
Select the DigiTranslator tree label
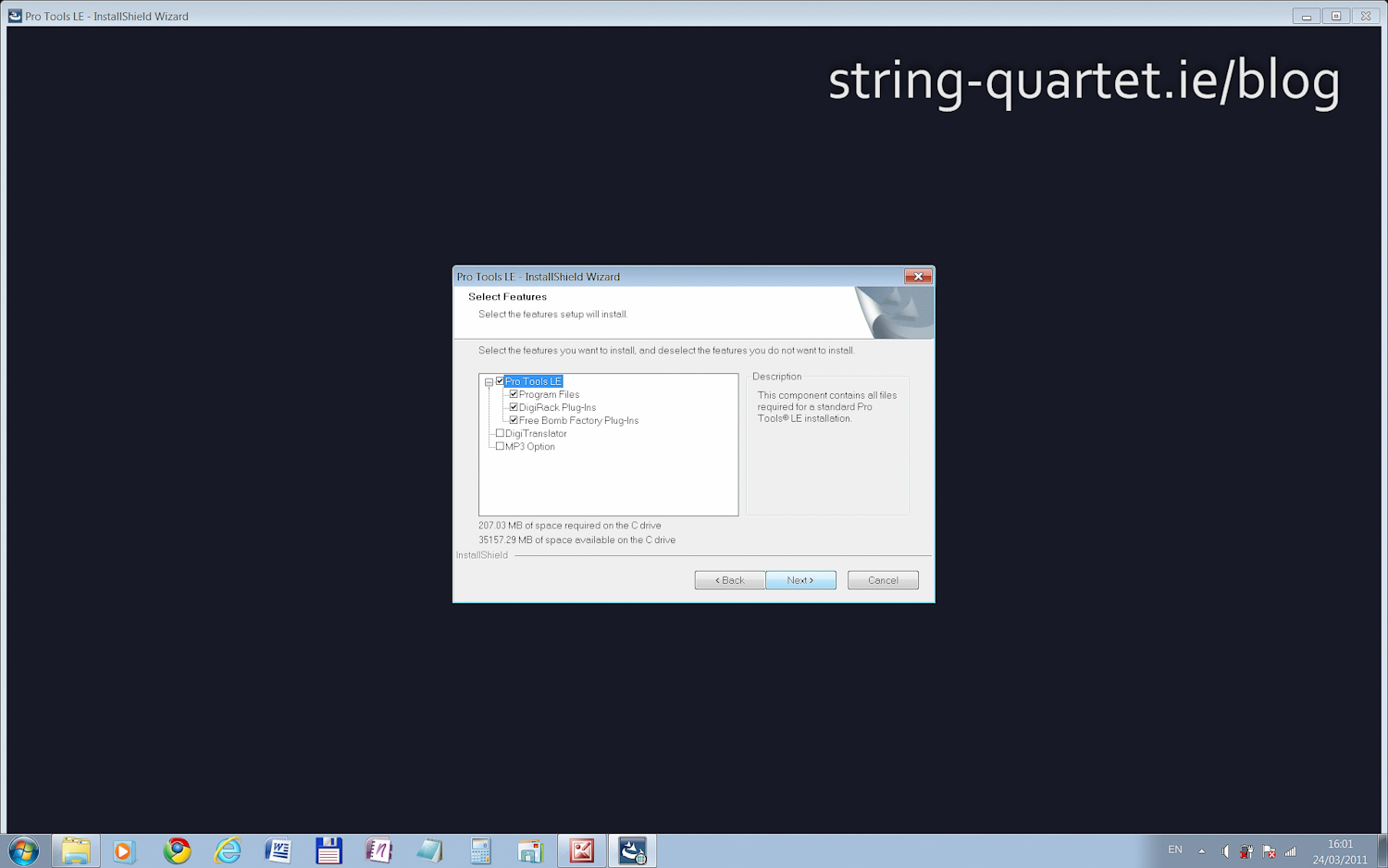(536, 433)
